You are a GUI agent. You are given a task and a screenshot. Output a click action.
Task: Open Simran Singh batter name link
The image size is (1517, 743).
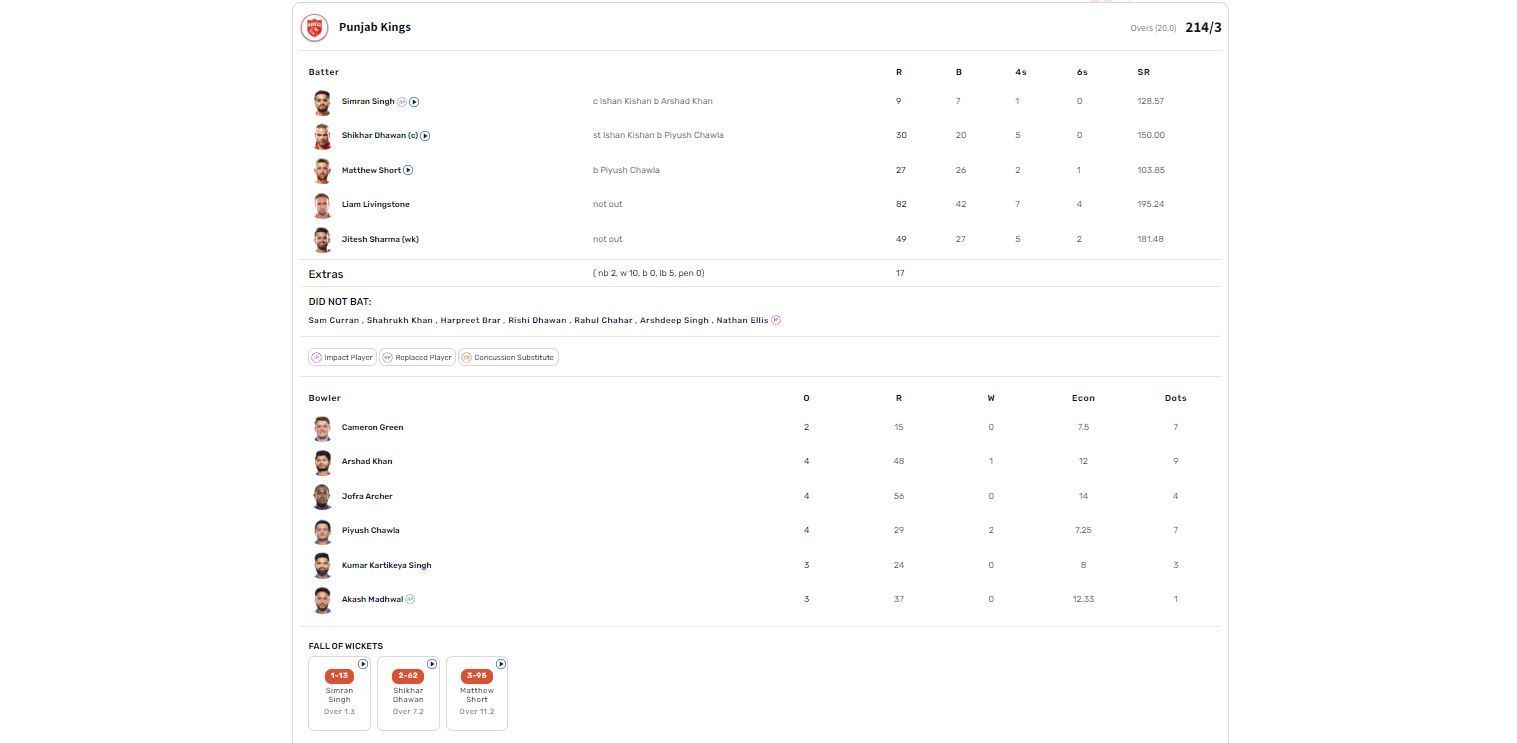tap(368, 102)
